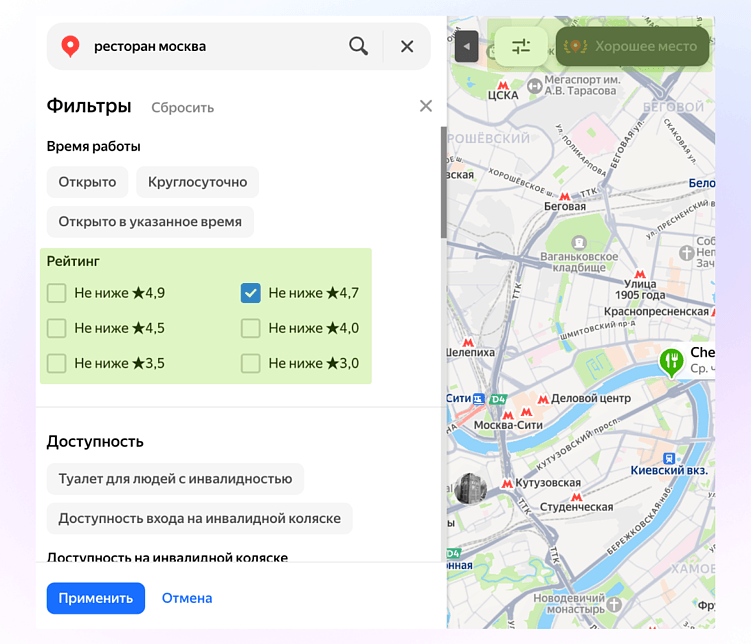The height and width of the screenshot is (644, 751).
Task: Click the blue Применить button
Action: click(96, 598)
